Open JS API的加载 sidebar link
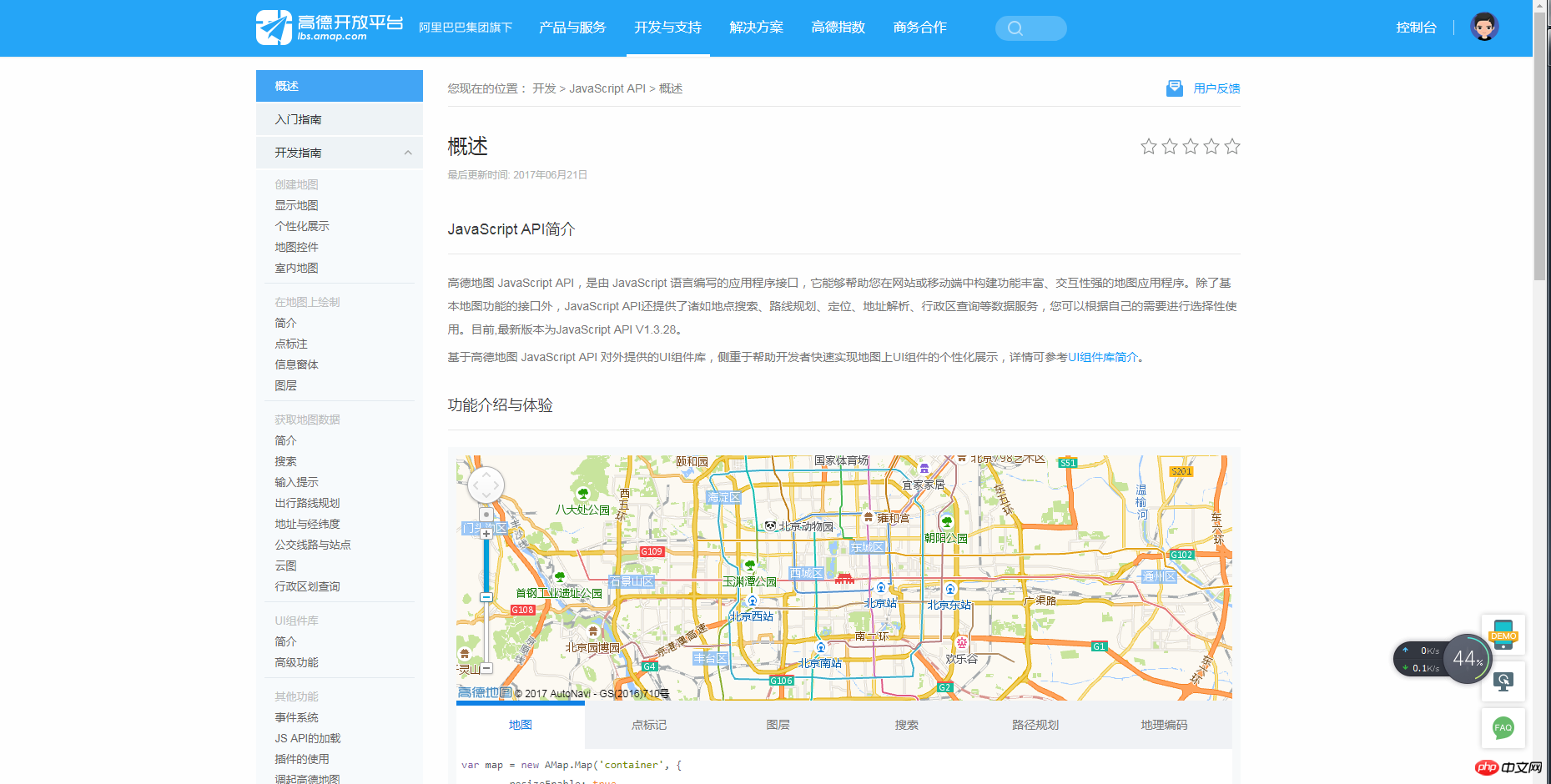Image resolution: width=1551 pixels, height=784 pixels. tap(308, 738)
